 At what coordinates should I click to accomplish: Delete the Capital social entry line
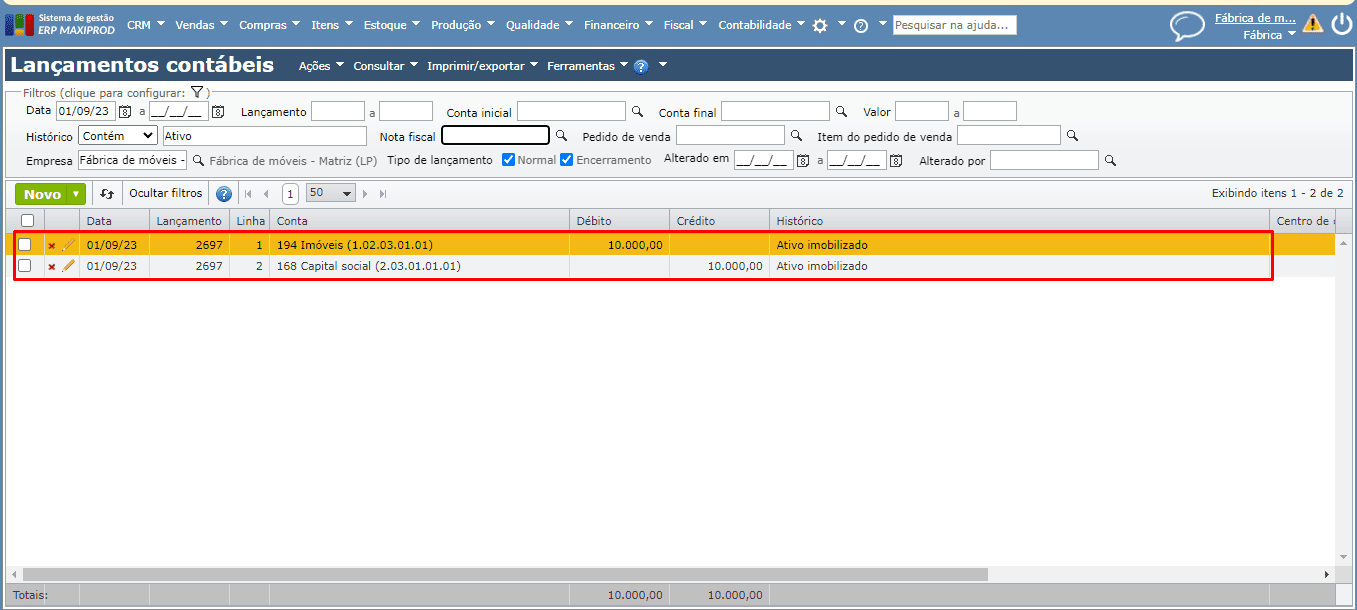[52, 267]
